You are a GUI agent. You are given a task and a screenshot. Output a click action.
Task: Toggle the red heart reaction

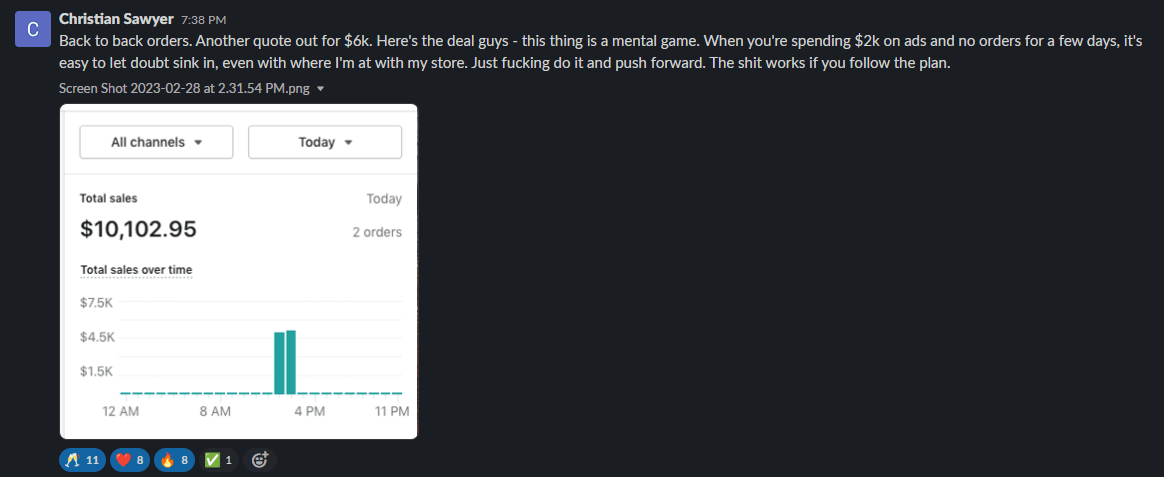[130, 461]
